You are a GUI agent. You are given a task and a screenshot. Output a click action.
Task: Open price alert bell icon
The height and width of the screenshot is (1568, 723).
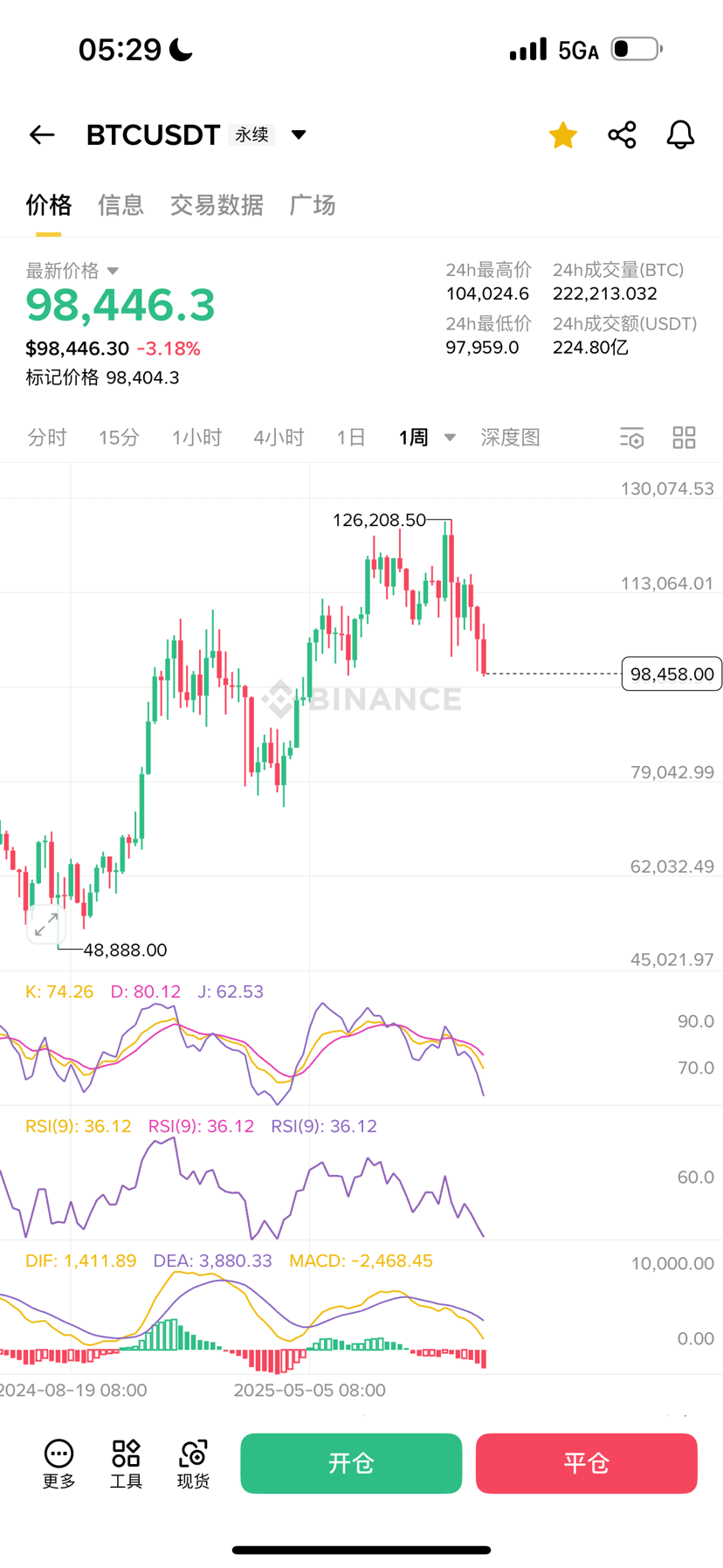pos(680,135)
